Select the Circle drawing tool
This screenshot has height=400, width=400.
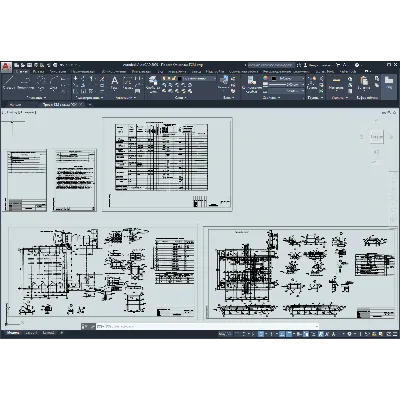(x=41, y=83)
